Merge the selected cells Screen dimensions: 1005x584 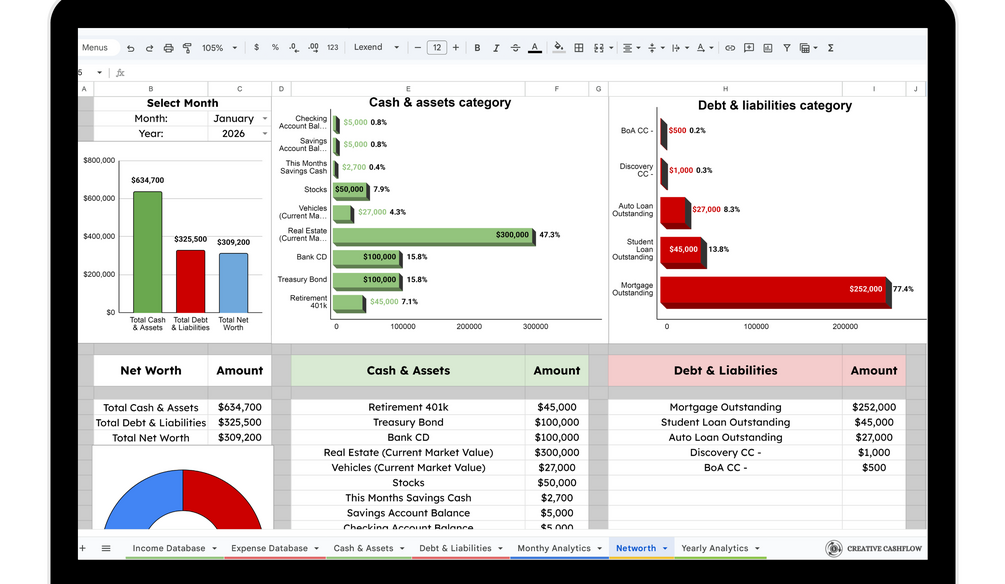point(599,48)
